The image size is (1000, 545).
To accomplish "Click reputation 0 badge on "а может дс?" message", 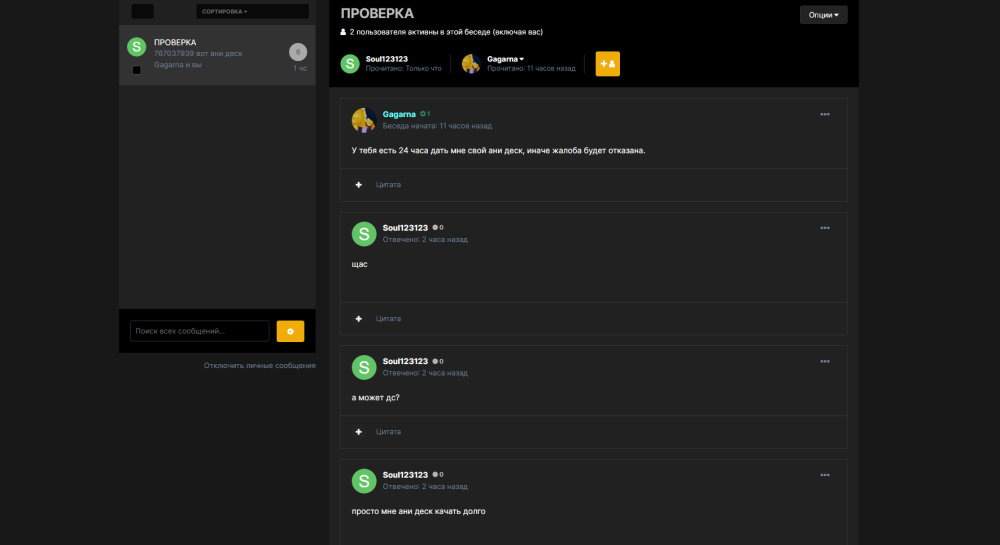I will coord(438,361).
